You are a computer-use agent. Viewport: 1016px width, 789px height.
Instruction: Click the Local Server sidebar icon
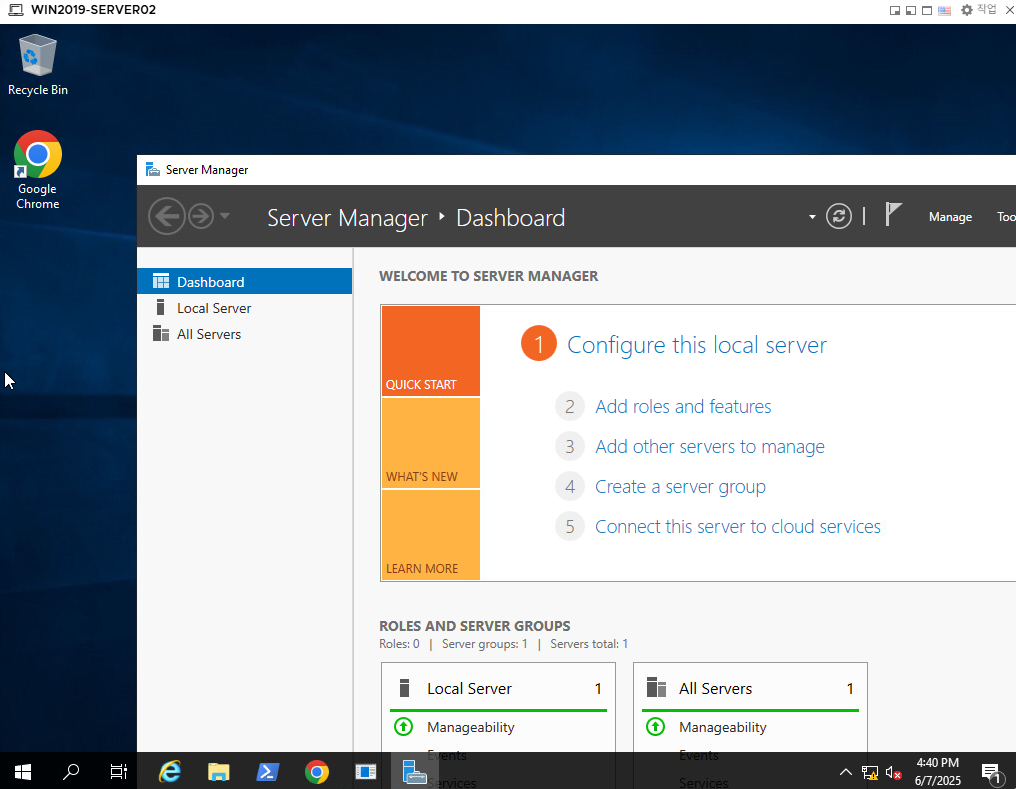click(160, 307)
